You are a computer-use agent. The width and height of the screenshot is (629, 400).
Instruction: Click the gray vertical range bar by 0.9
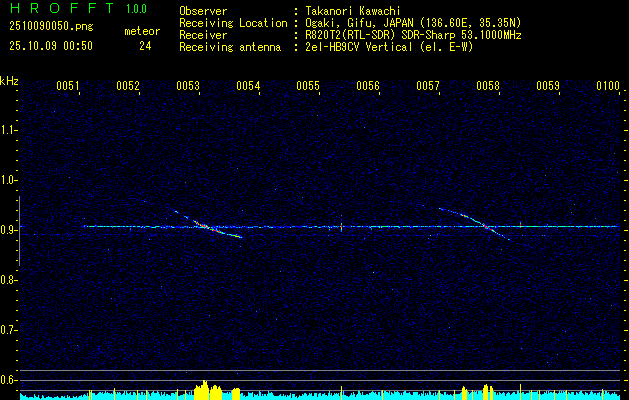click(x=19, y=231)
